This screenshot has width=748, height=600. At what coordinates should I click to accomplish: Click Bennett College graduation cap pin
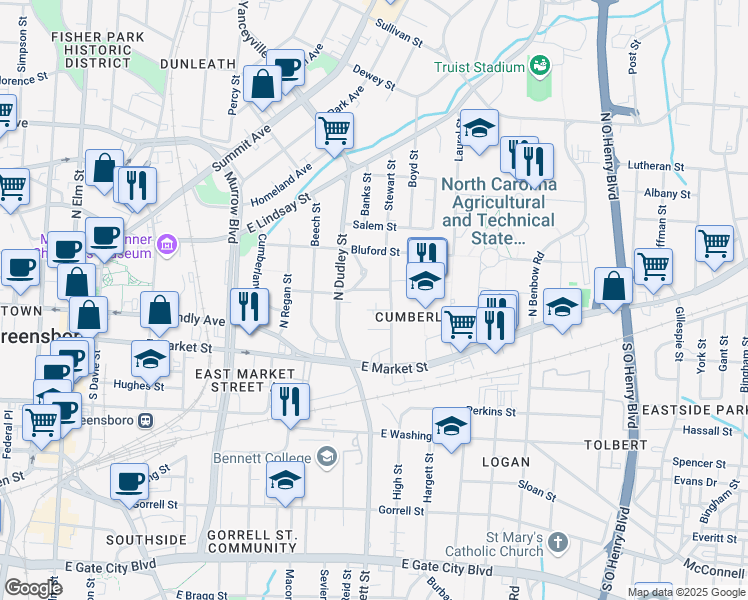(327, 458)
